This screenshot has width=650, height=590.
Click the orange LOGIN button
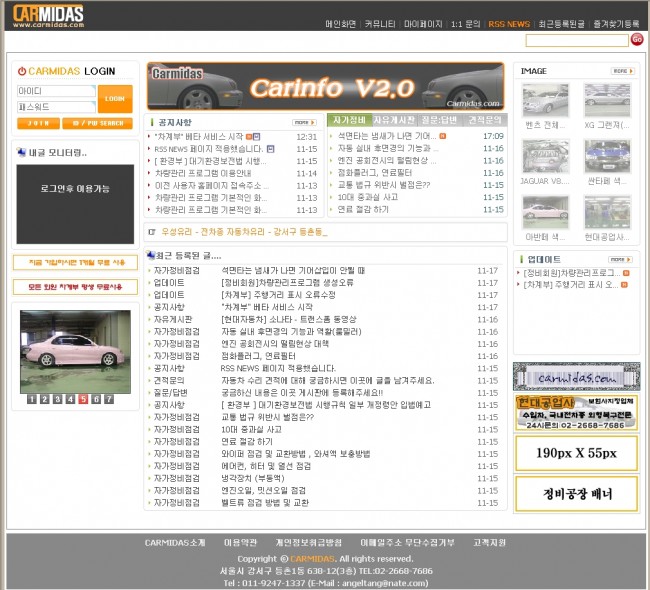(114, 98)
